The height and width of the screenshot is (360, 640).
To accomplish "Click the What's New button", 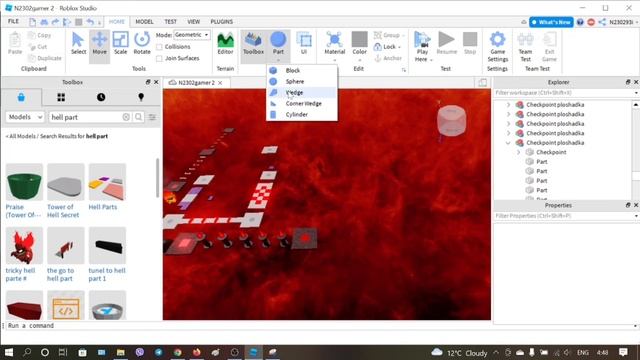I will [x=551, y=22].
